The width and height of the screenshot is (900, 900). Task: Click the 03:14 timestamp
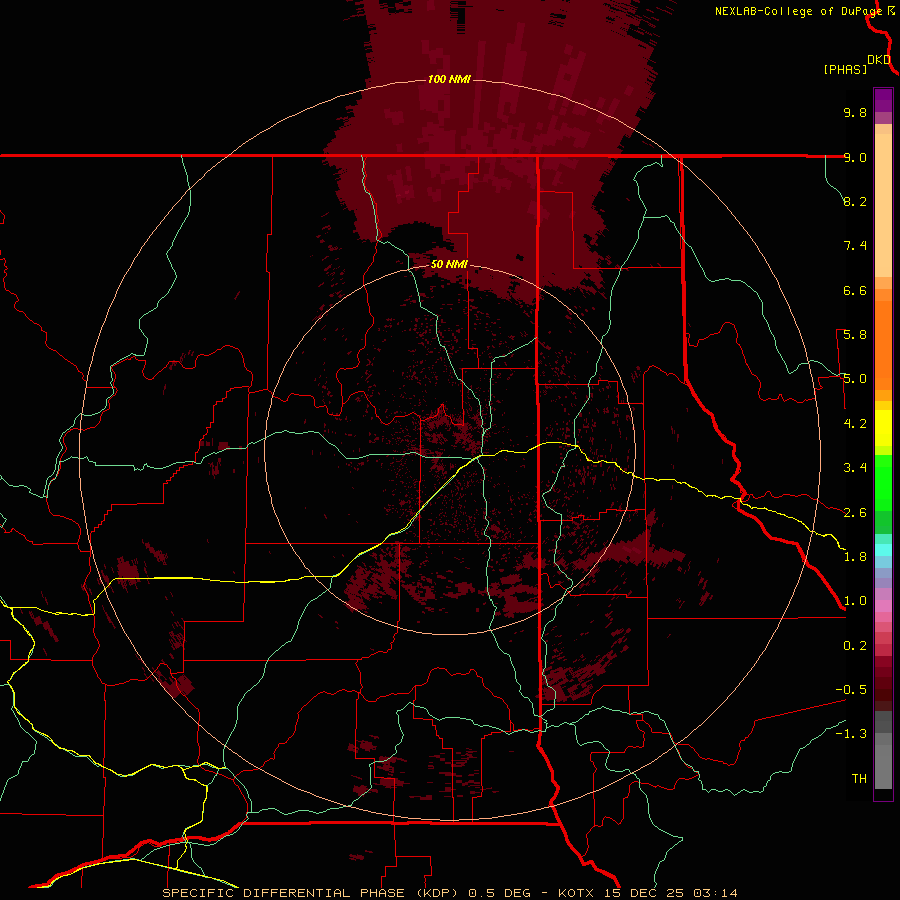[715, 893]
